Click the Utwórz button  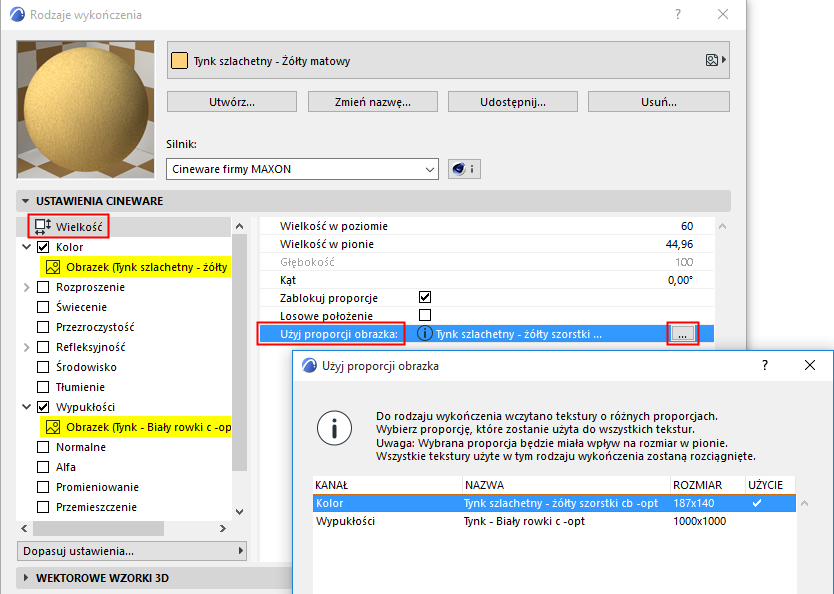(x=232, y=102)
